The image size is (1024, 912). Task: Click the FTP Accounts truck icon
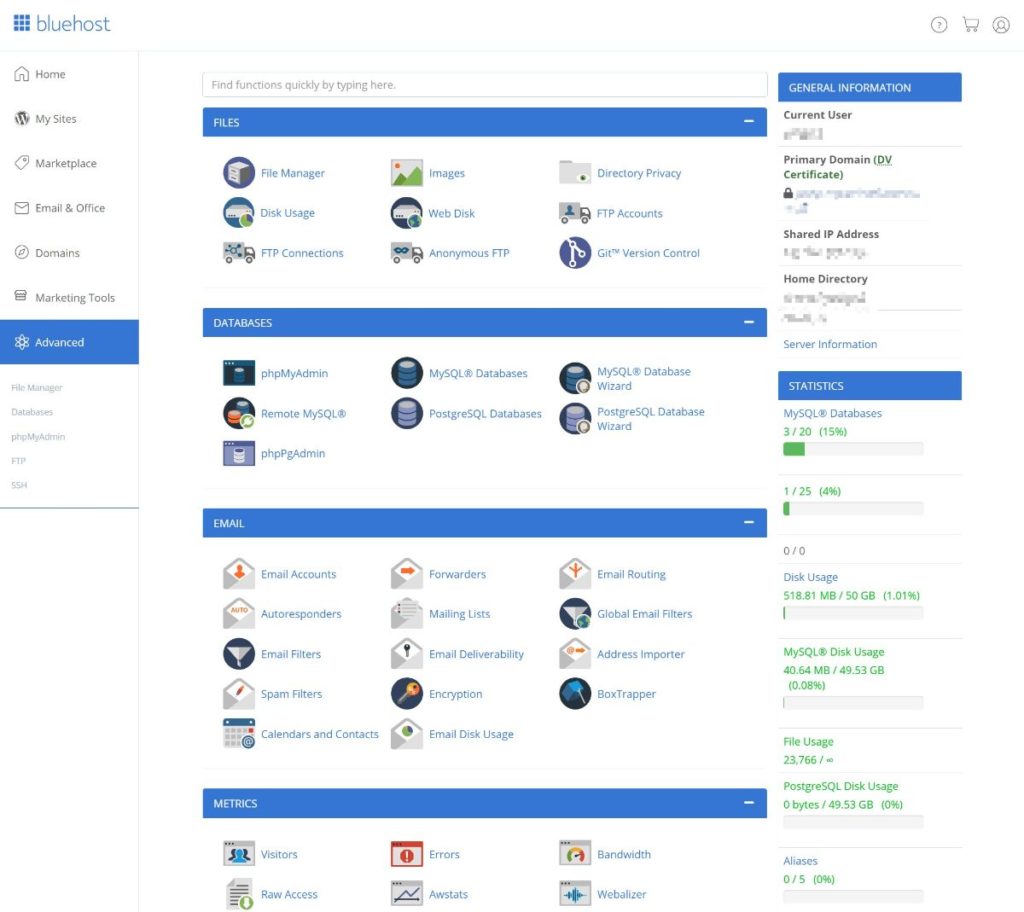coord(575,213)
